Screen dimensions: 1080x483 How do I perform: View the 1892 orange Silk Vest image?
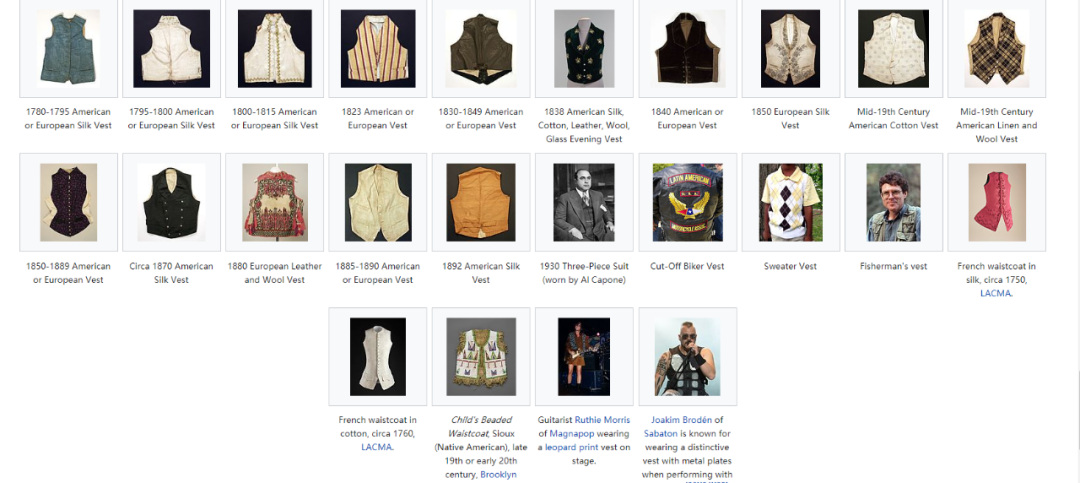(x=481, y=203)
